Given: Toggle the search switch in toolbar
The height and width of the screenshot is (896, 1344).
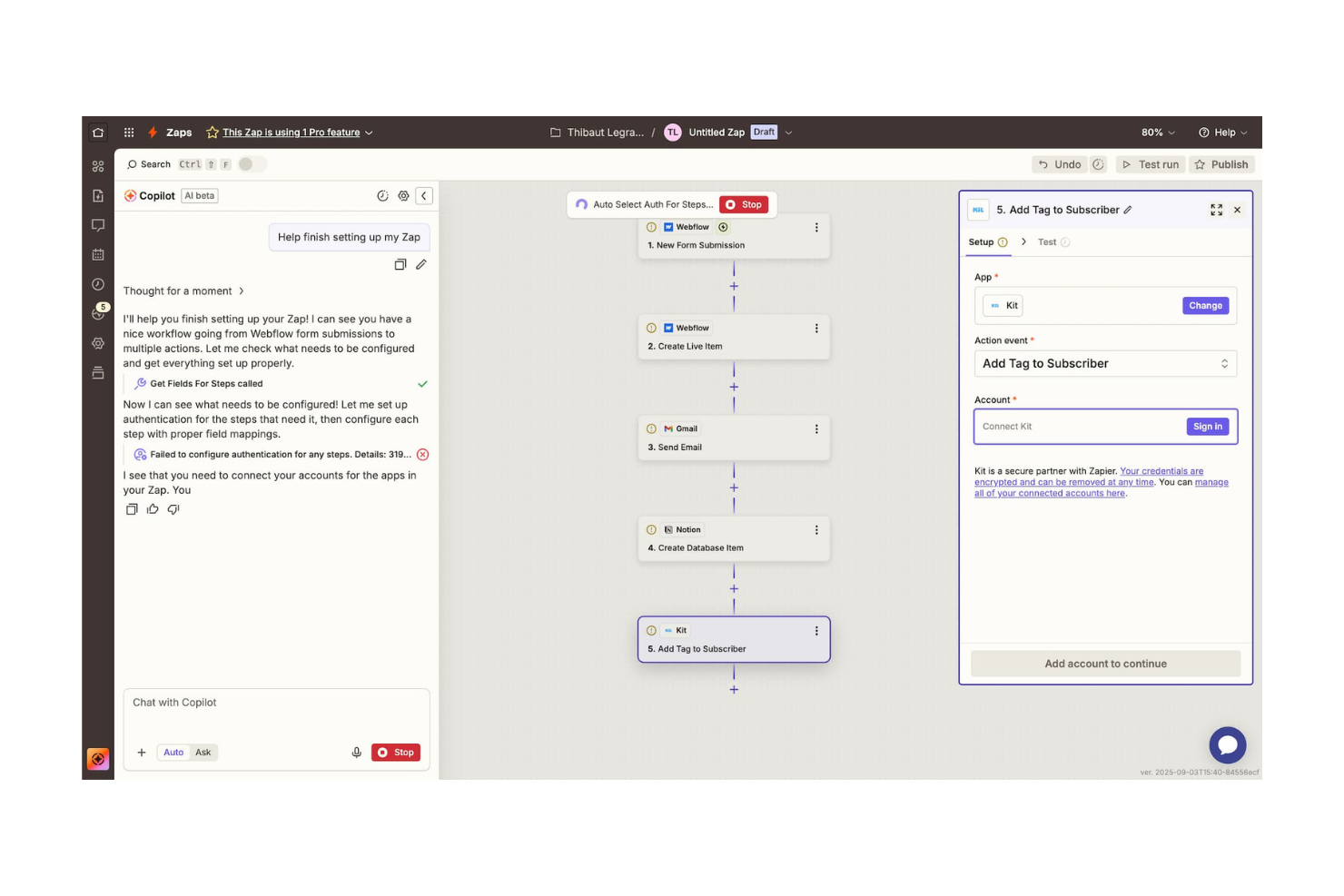Looking at the screenshot, I should point(252,164).
